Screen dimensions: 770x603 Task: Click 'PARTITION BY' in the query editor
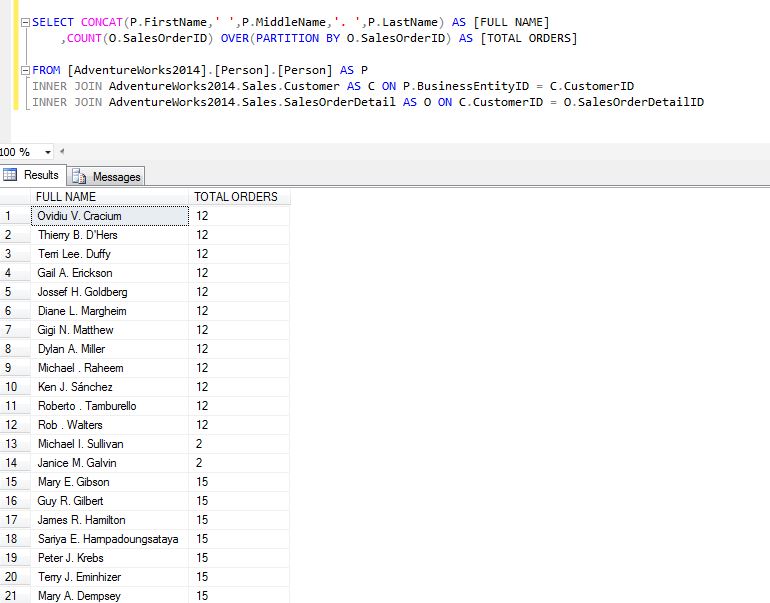[x=298, y=38]
